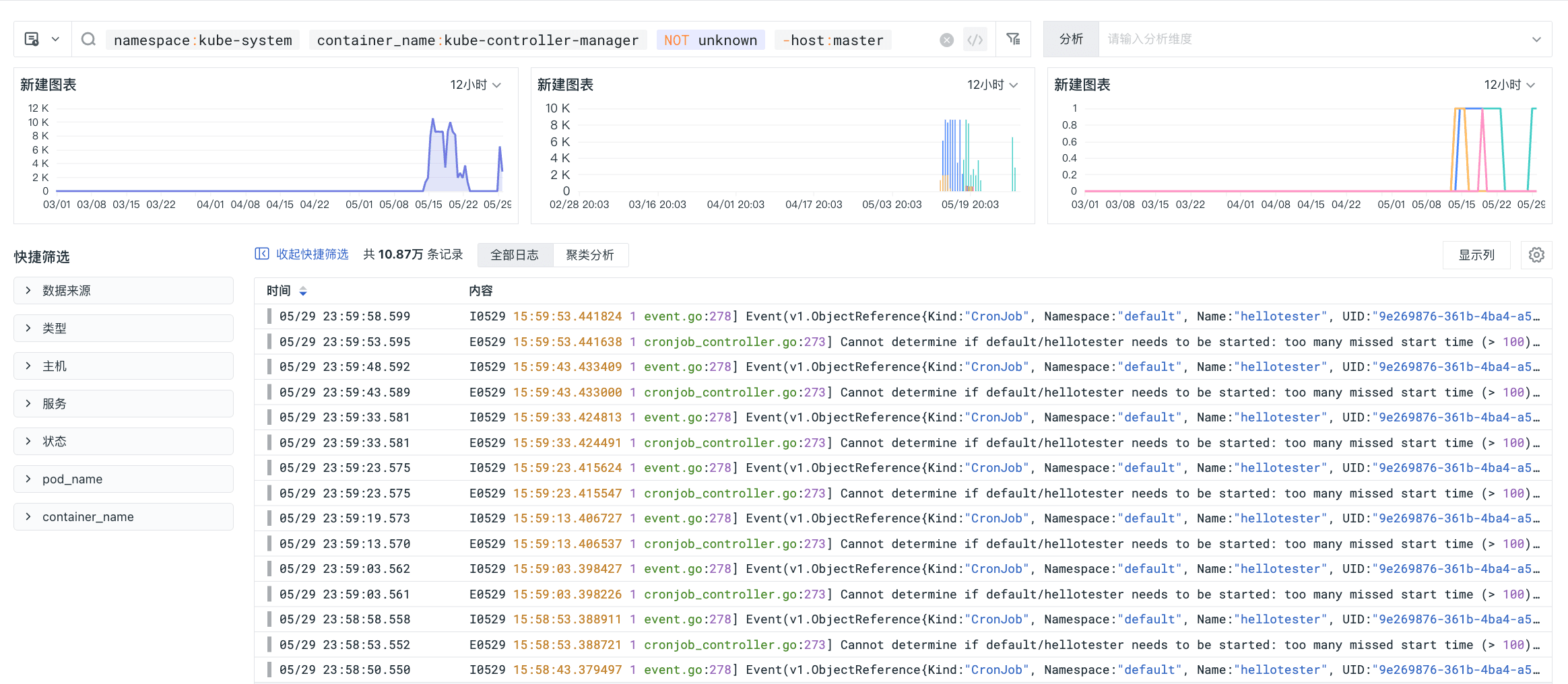Image resolution: width=1568 pixels, height=684 pixels.
Task: Click the status bar of the 23:59:58.599 row
Action: pos(269,316)
